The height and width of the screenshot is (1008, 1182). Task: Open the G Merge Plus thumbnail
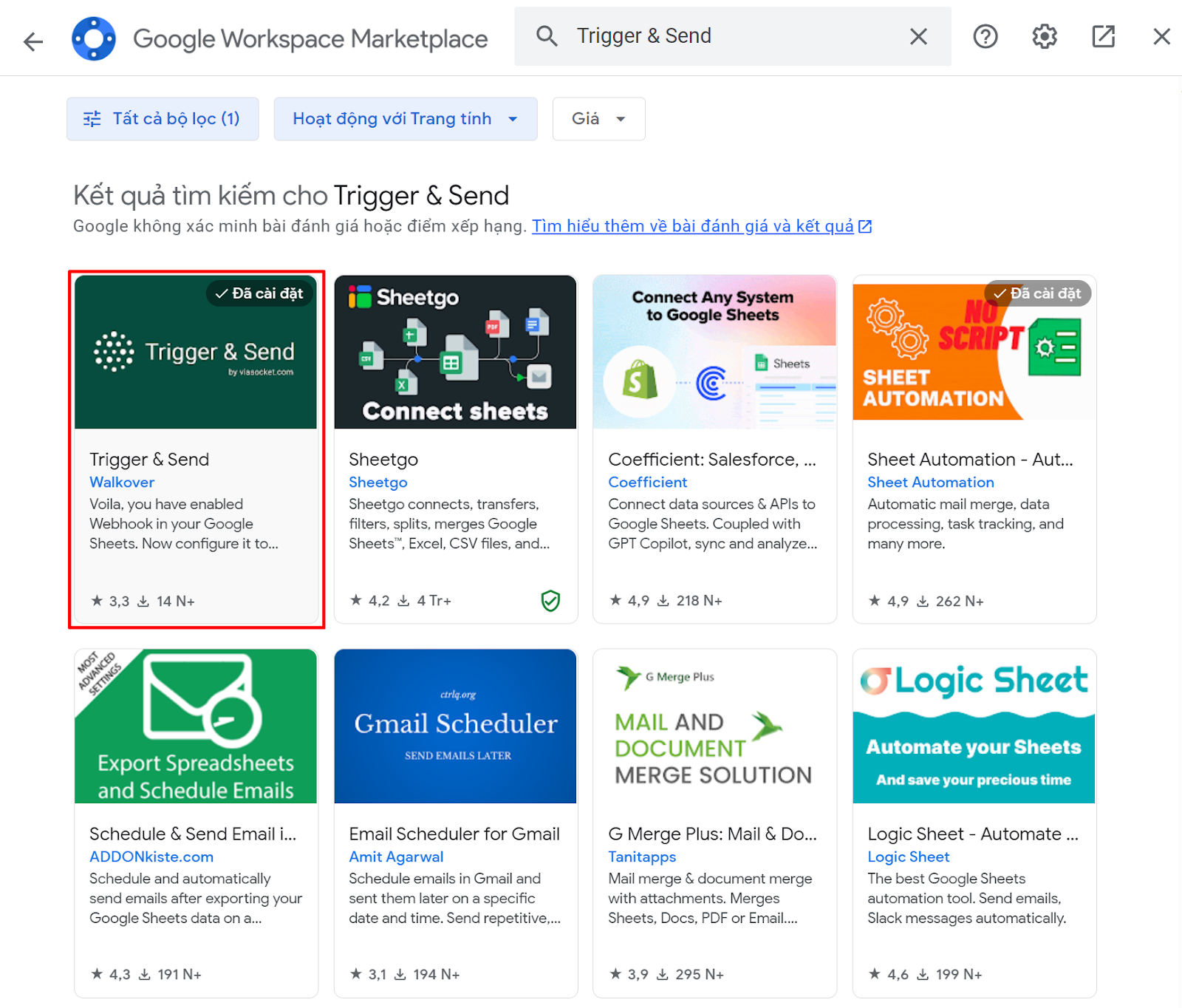(x=714, y=726)
